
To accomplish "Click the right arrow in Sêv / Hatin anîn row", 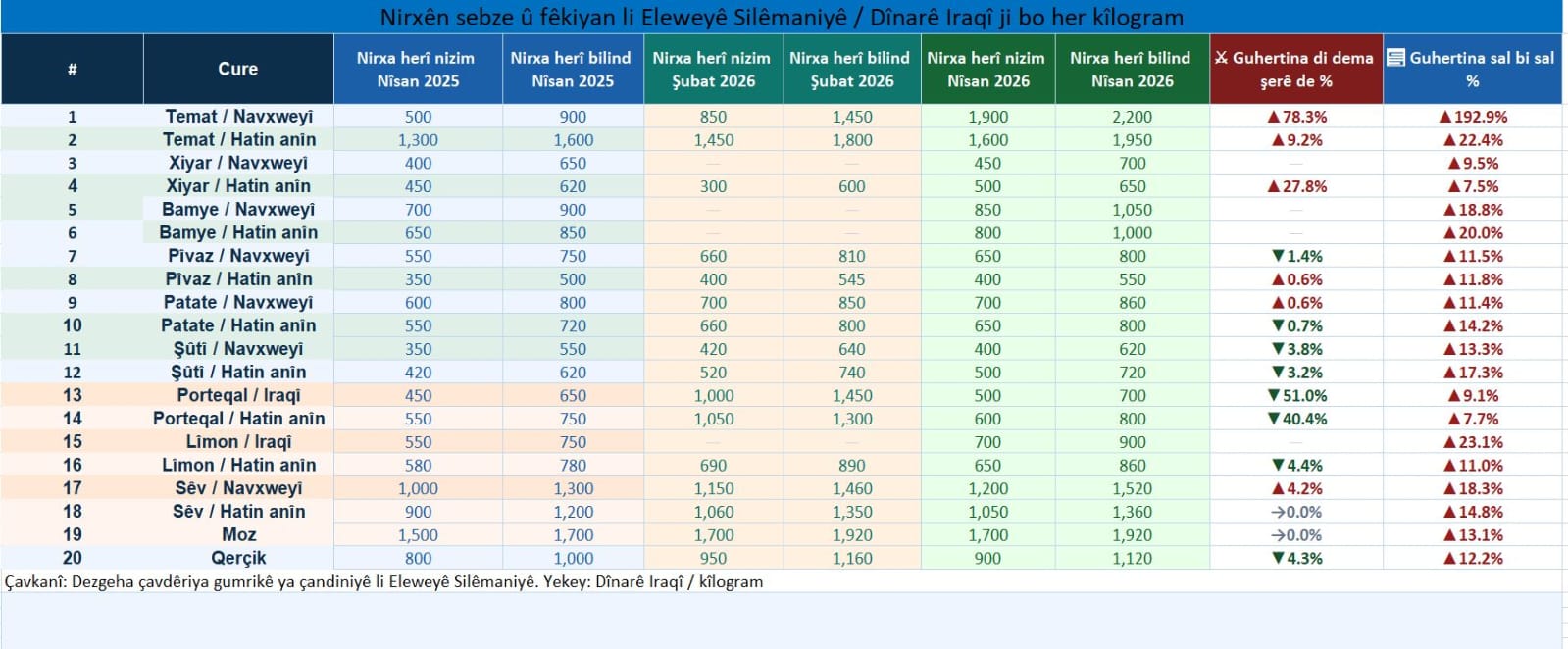I will (x=1277, y=512).
